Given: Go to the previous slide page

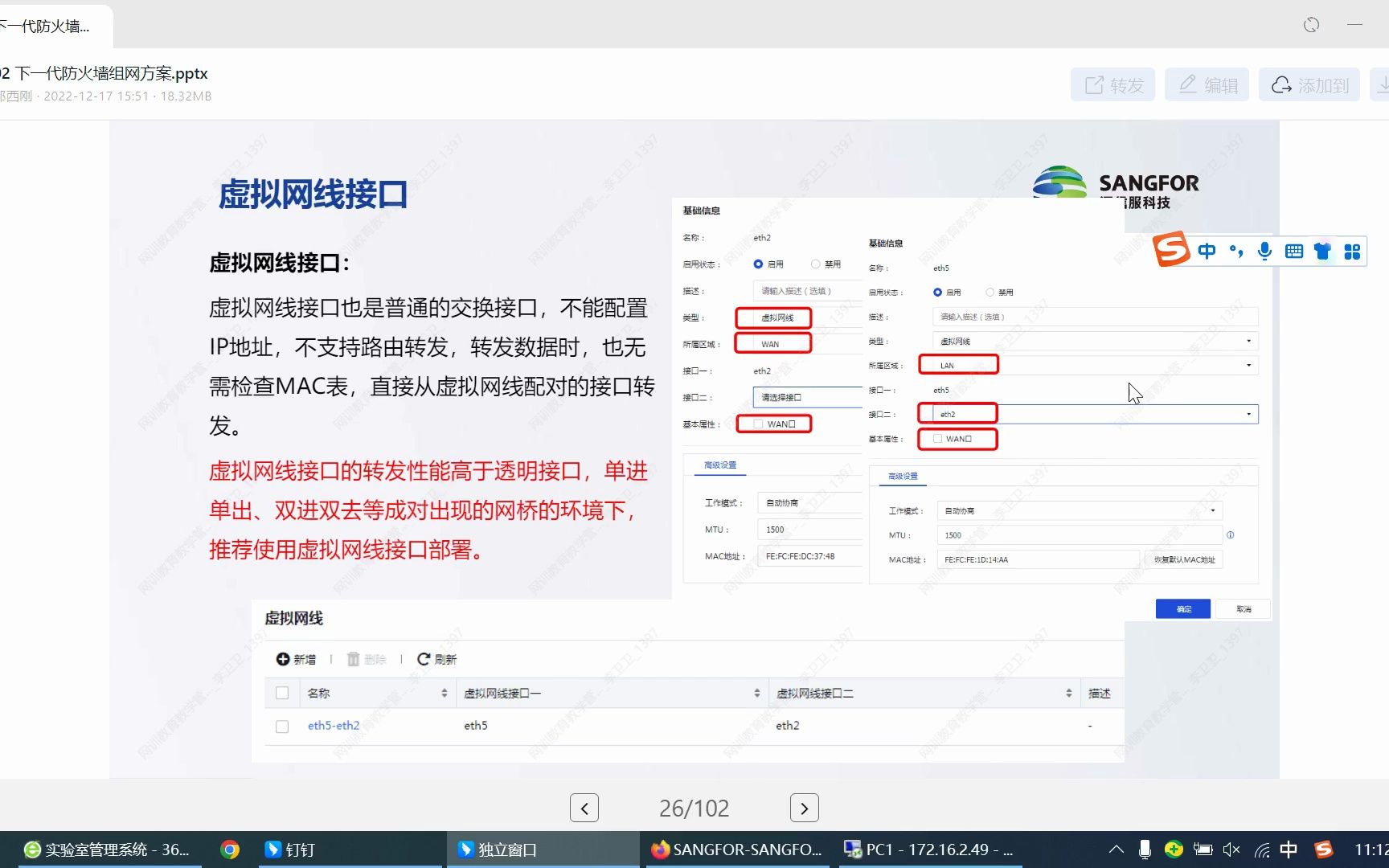Looking at the screenshot, I should 584,808.
